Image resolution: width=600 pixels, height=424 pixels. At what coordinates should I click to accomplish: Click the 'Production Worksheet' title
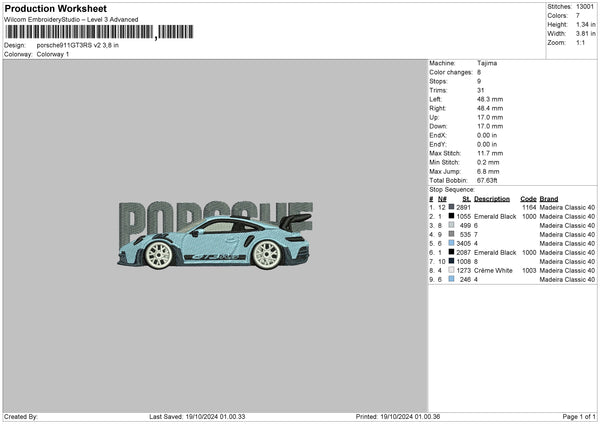[x=55, y=8]
